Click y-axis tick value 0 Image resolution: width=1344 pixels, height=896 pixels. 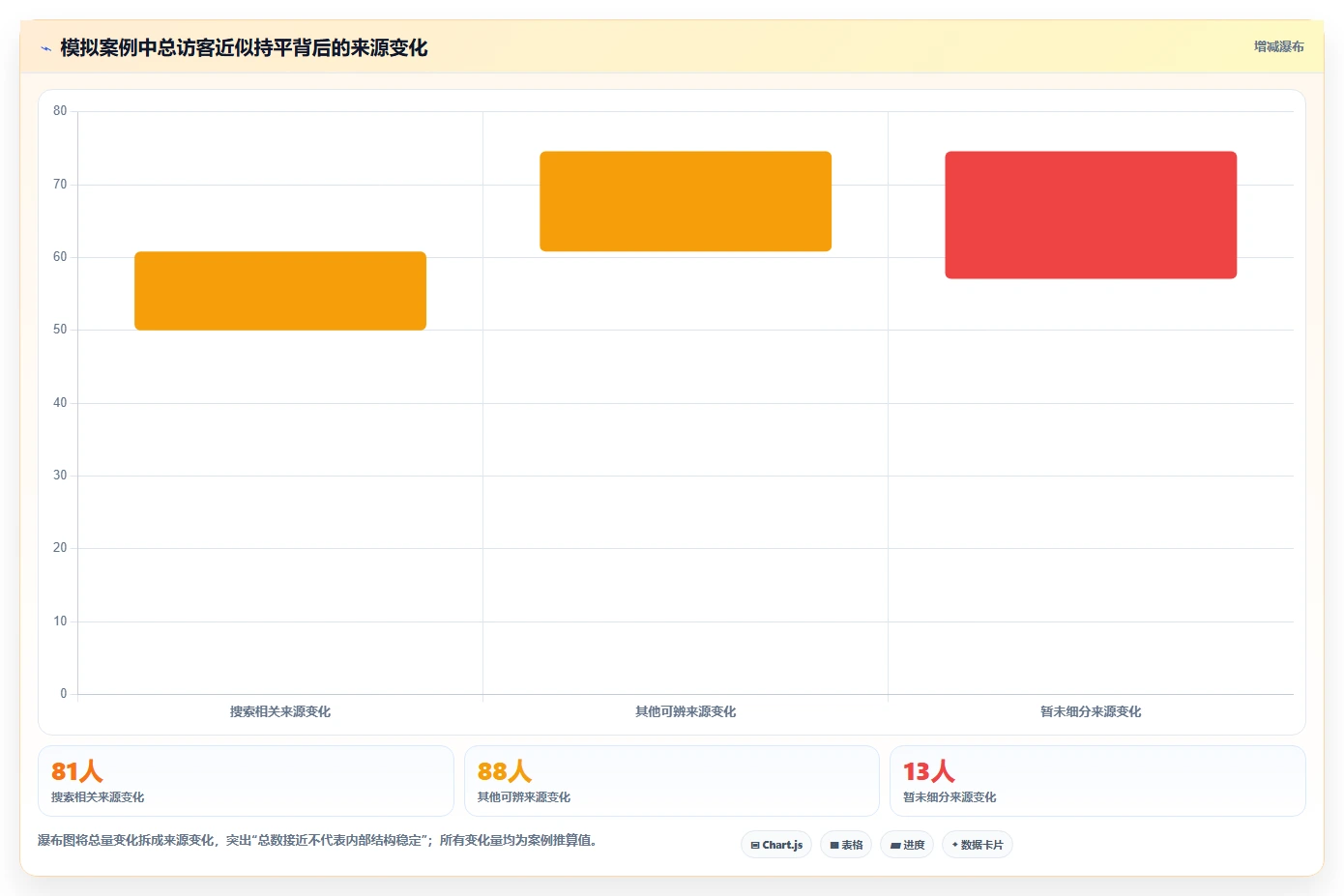(x=64, y=694)
